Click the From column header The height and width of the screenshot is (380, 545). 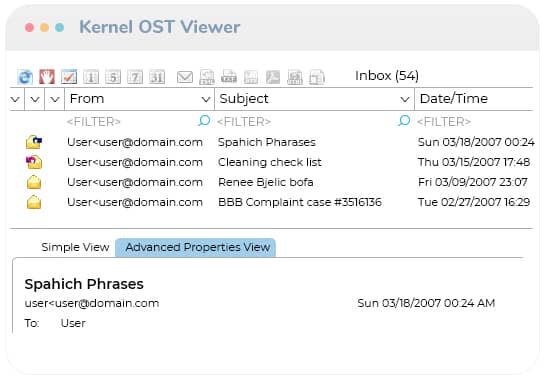click(x=139, y=99)
